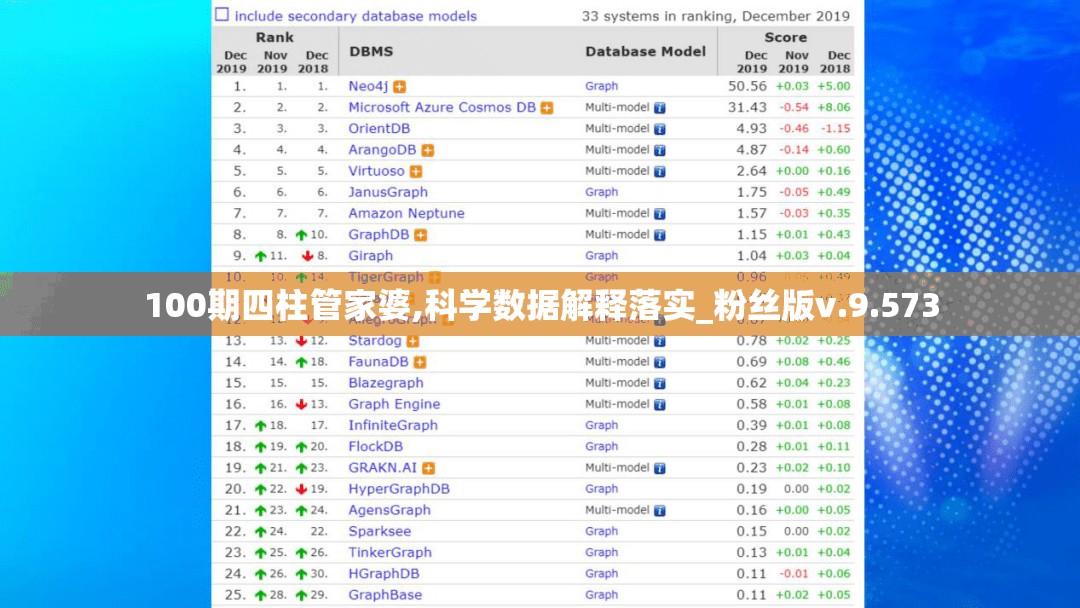The width and height of the screenshot is (1080, 608).
Task: Click Multi-model info icon in ArangoDB row
Action: pos(660,150)
